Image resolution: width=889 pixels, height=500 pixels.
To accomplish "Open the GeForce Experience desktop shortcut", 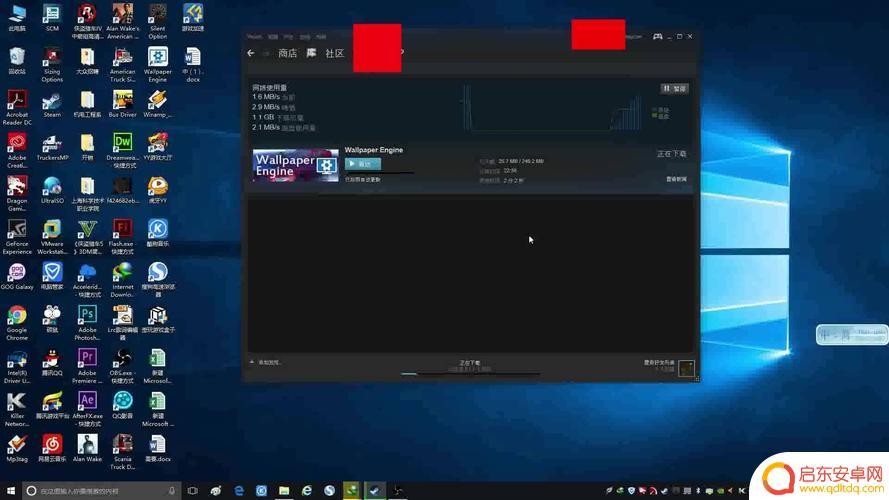I will pos(17,236).
